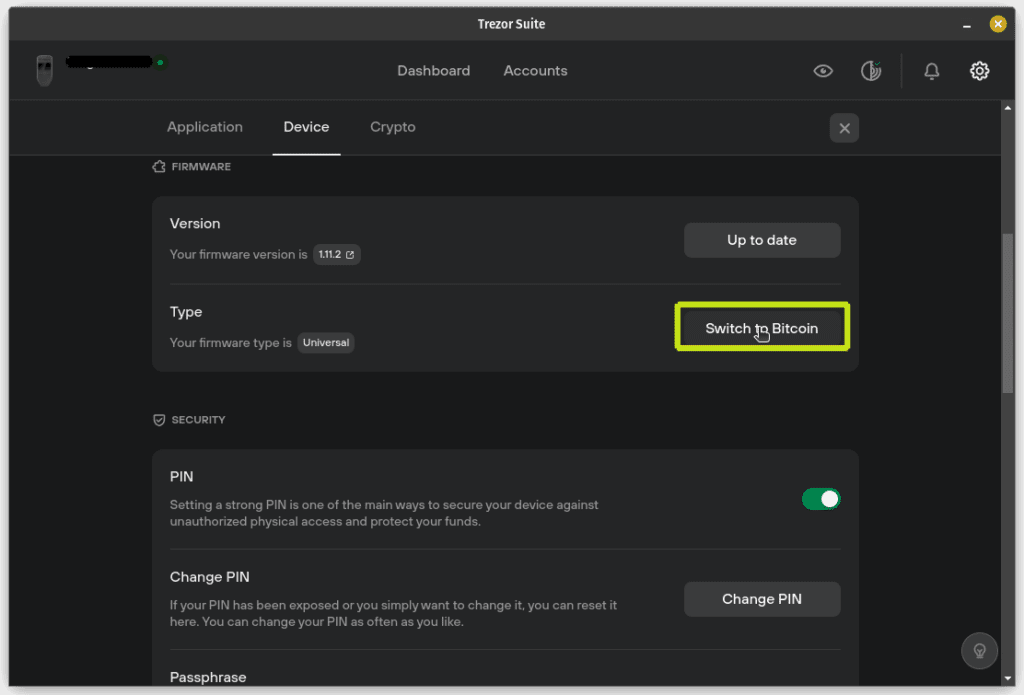
Task: Close settings with the X button
Action: [x=844, y=128]
